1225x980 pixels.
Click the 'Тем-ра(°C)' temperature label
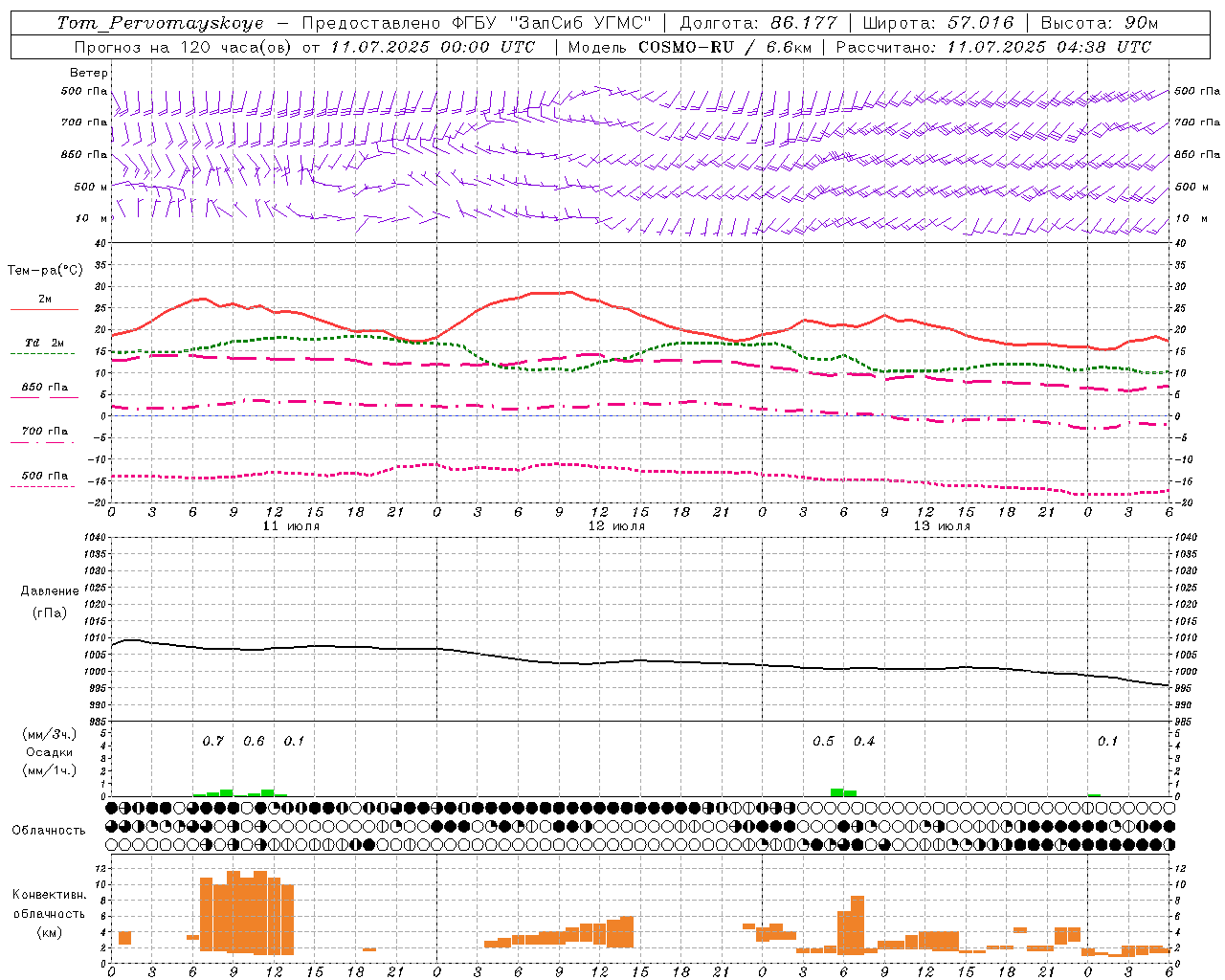click(45, 271)
